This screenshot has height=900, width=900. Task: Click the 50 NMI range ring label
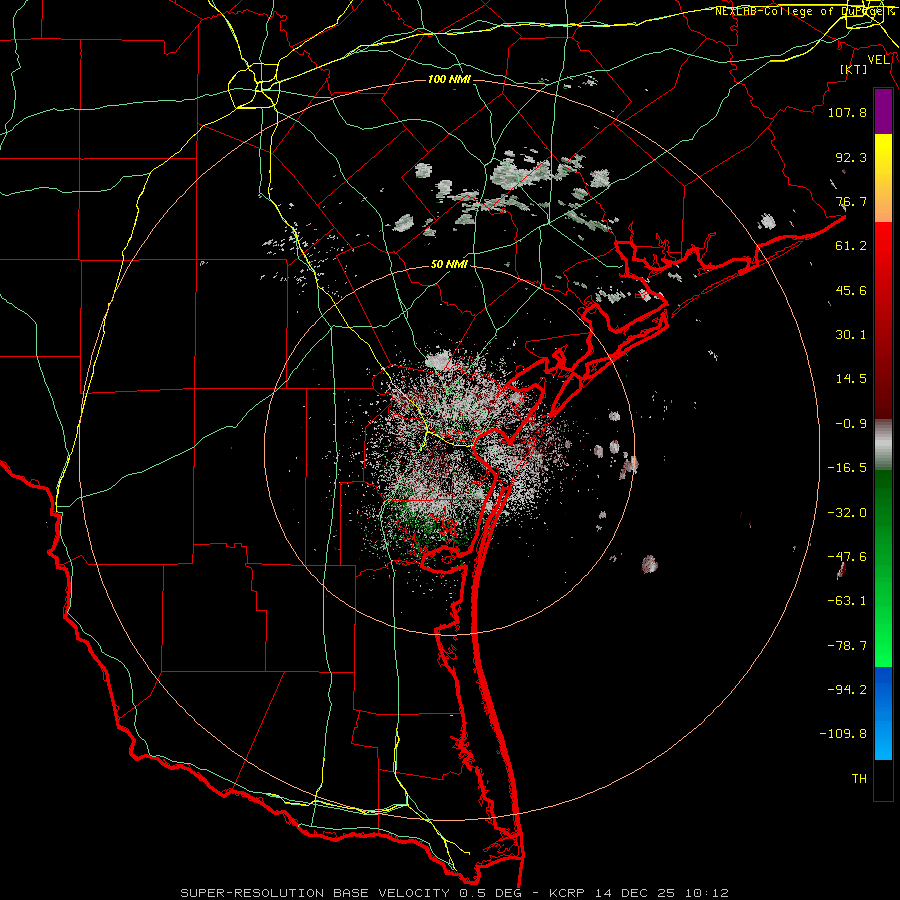pos(449,264)
